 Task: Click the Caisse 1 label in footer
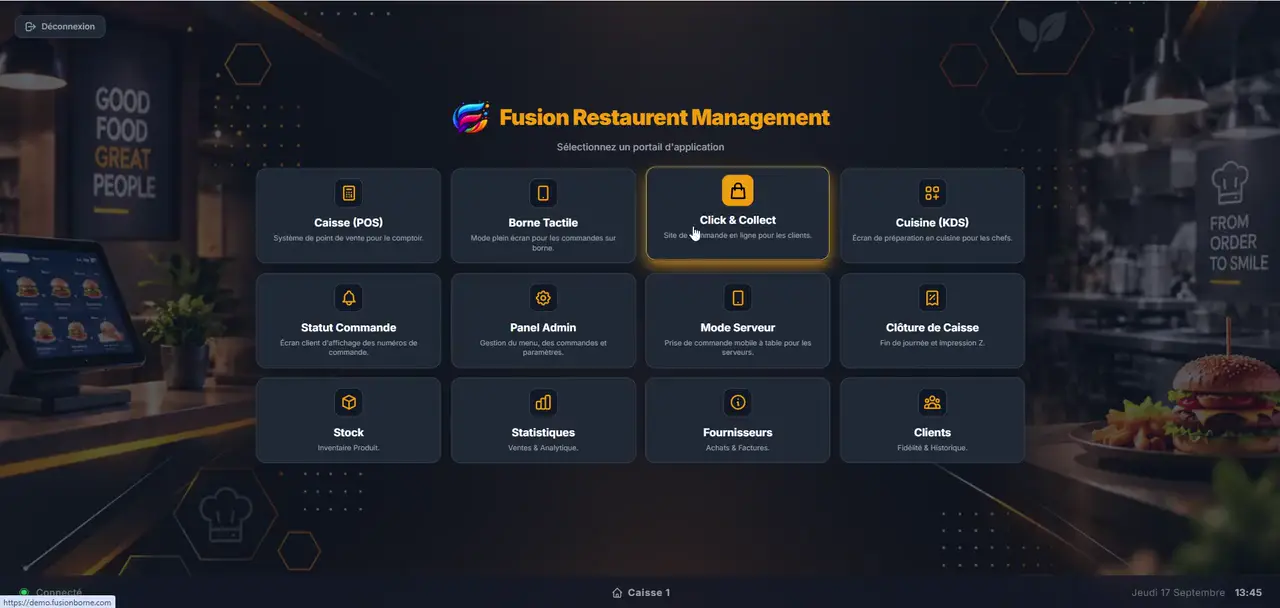pyautogui.click(x=649, y=593)
